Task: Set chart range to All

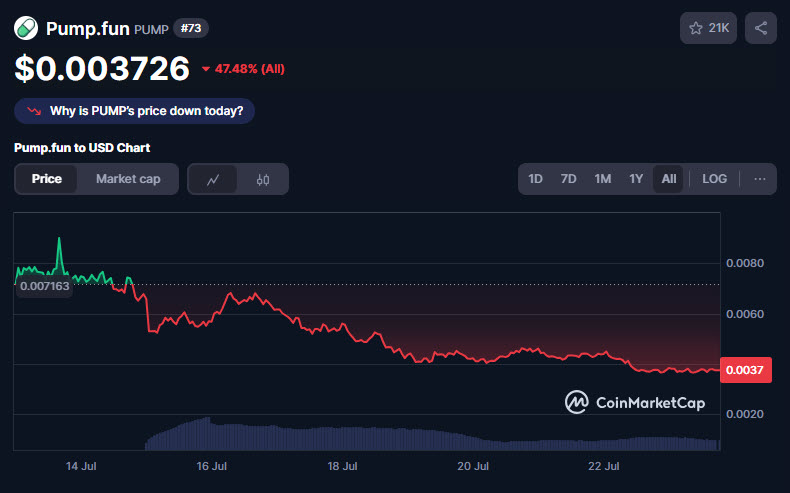Action: 669,179
